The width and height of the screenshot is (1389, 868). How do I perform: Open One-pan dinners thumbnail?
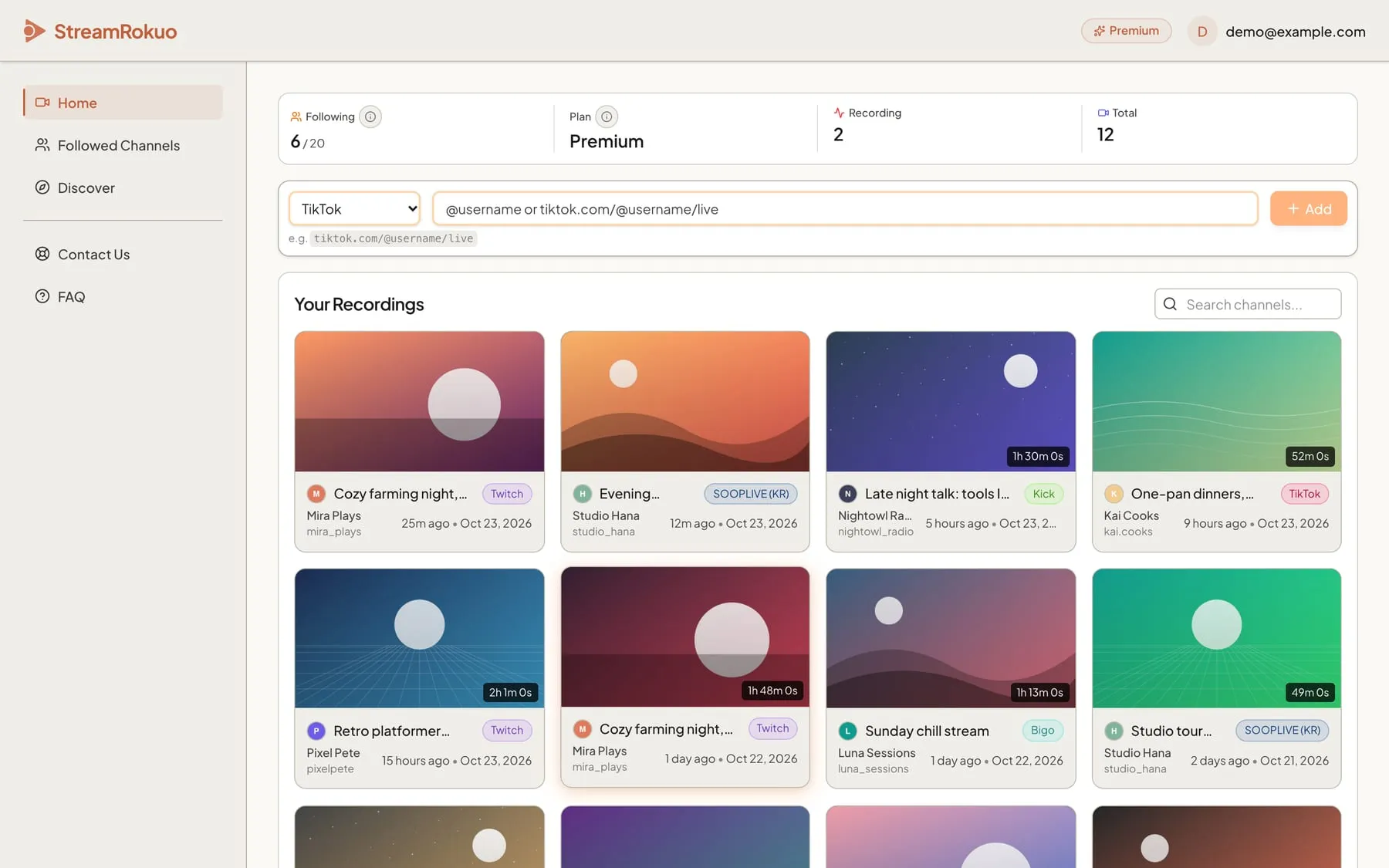click(x=1216, y=401)
